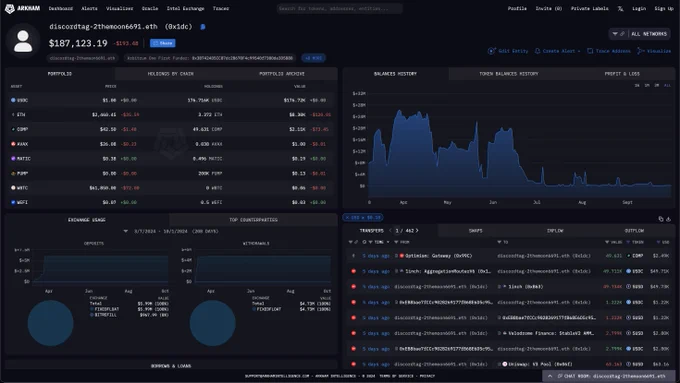Click the Edit Entity icon
The width and height of the screenshot is (680, 383).
[491, 51]
